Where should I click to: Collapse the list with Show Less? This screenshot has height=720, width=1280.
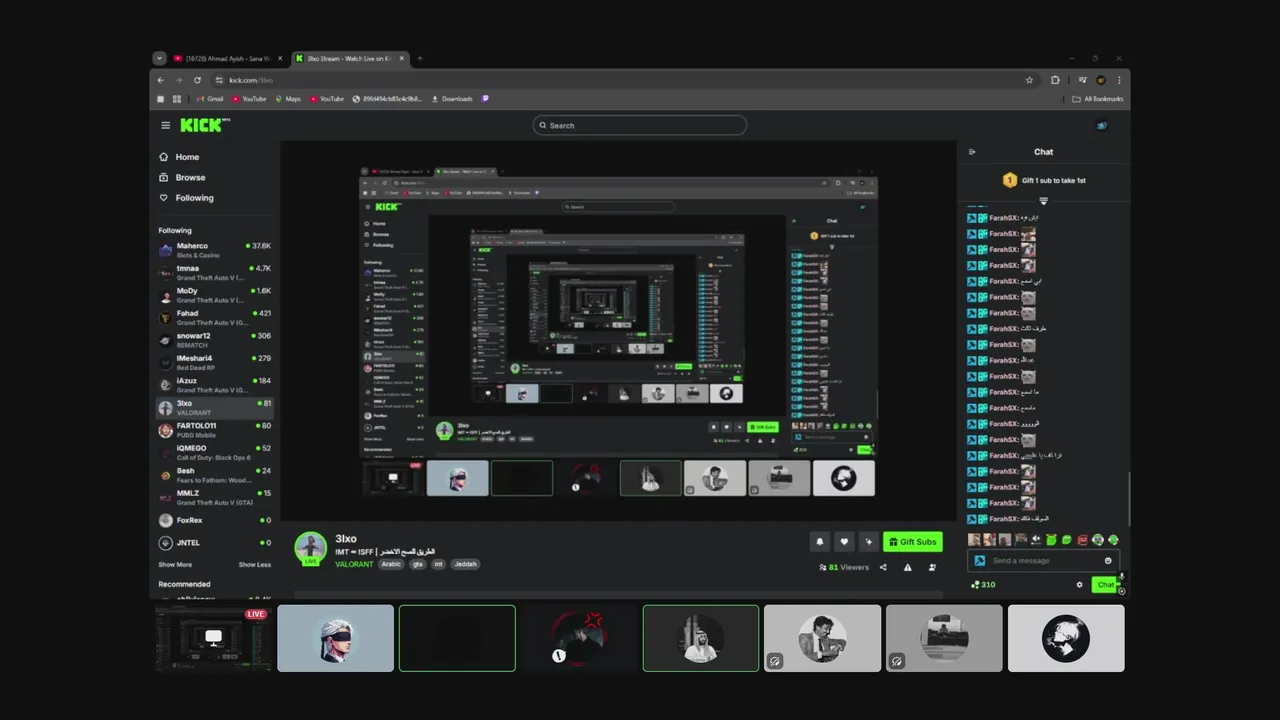[255, 564]
